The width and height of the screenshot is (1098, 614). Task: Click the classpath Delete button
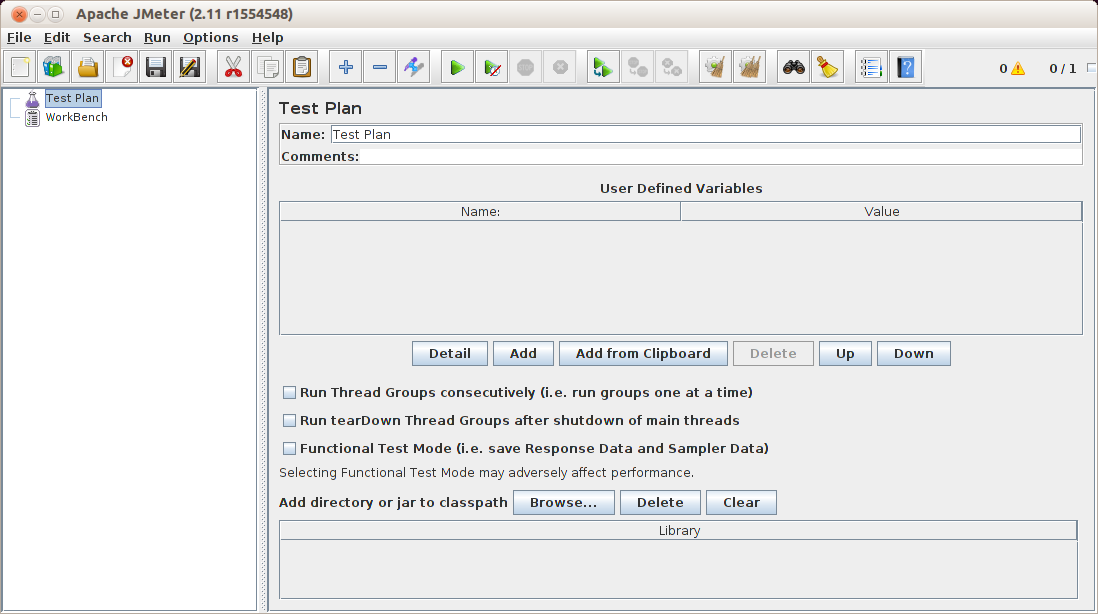click(660, 503)
